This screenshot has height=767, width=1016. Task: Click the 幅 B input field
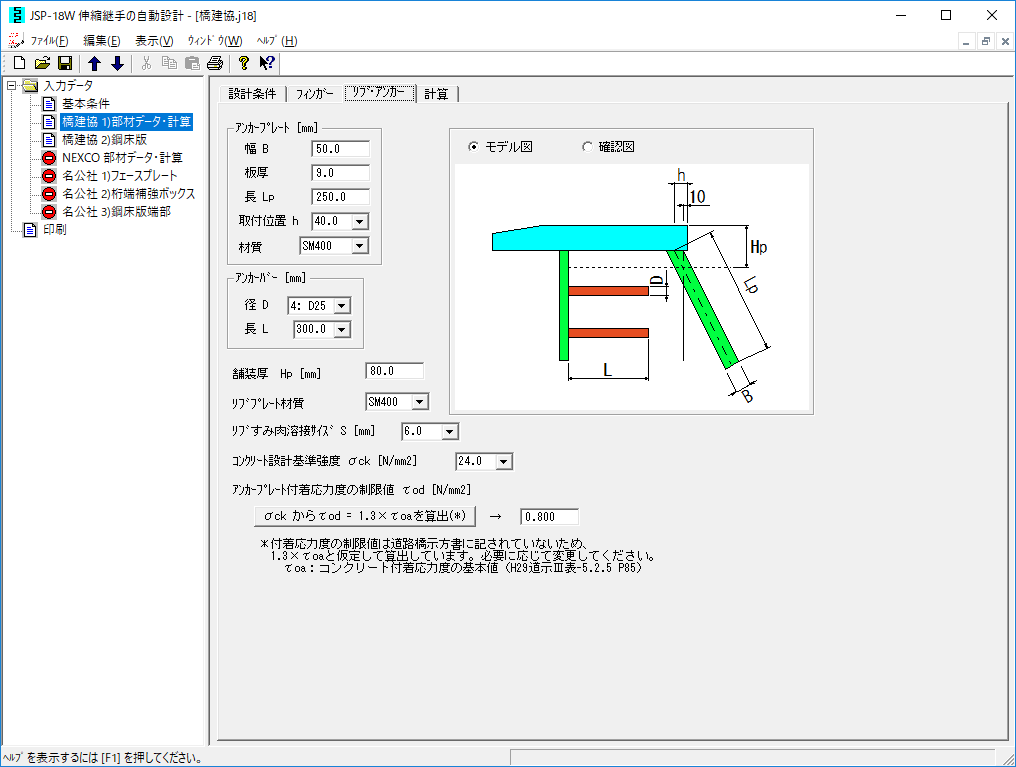pos(340,149)
